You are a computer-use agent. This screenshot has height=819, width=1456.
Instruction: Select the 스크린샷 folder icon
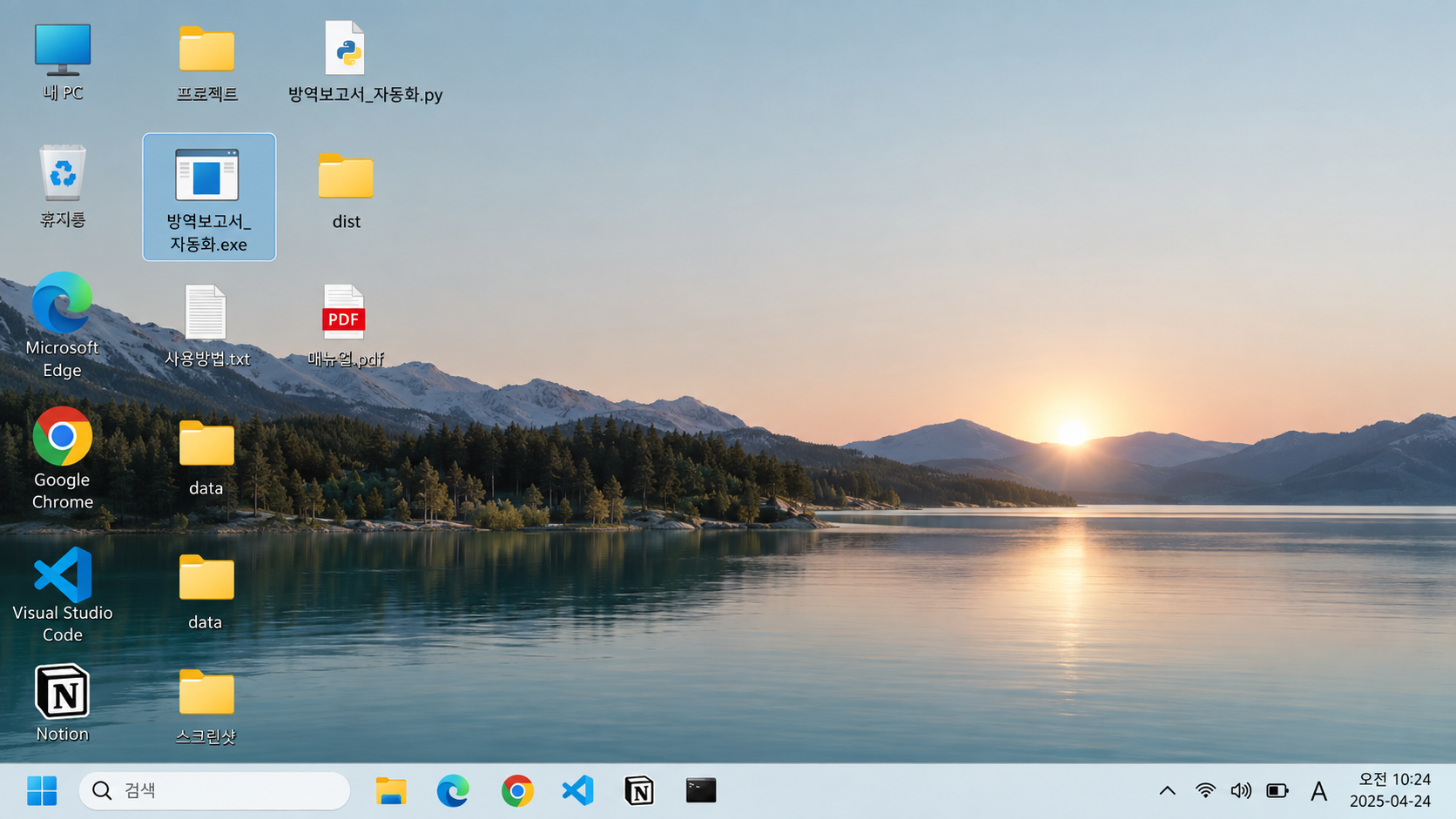pos(206,707)
